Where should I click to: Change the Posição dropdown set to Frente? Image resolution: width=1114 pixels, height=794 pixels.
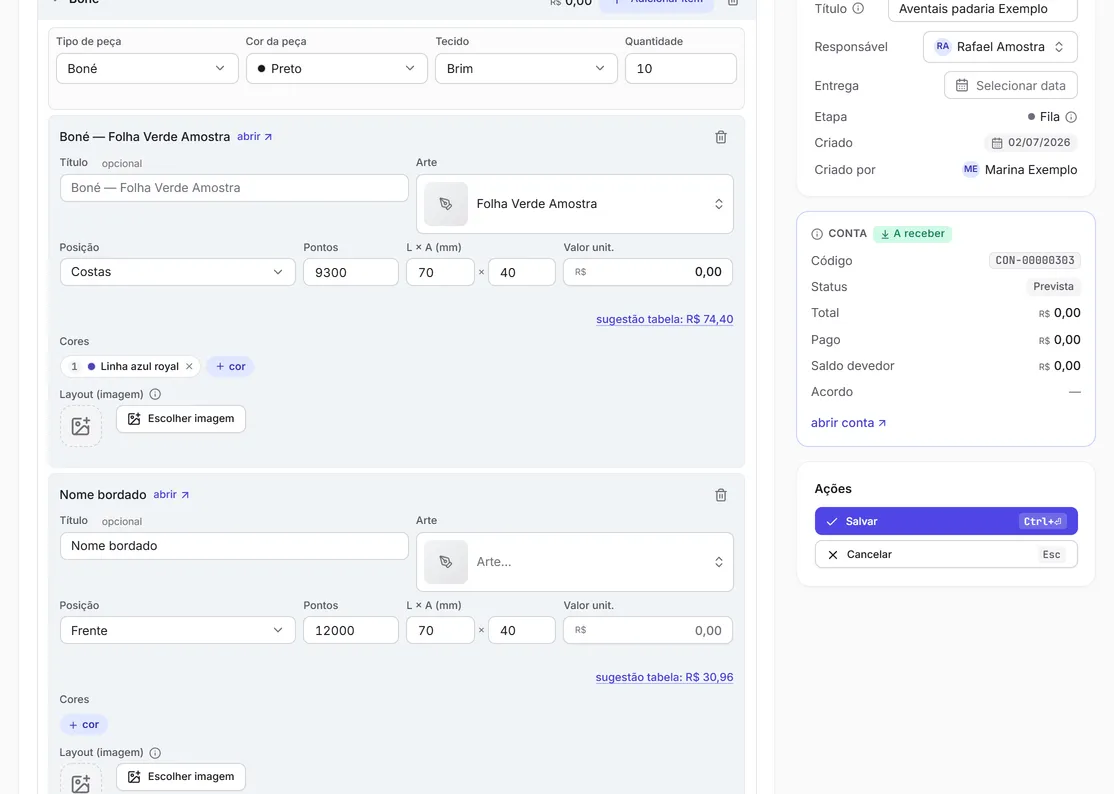coord(178,630)
